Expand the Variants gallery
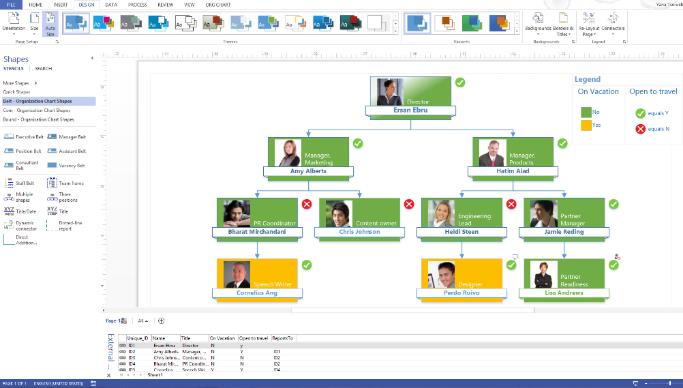Screen dimensions: 683x388 point(517,30)
